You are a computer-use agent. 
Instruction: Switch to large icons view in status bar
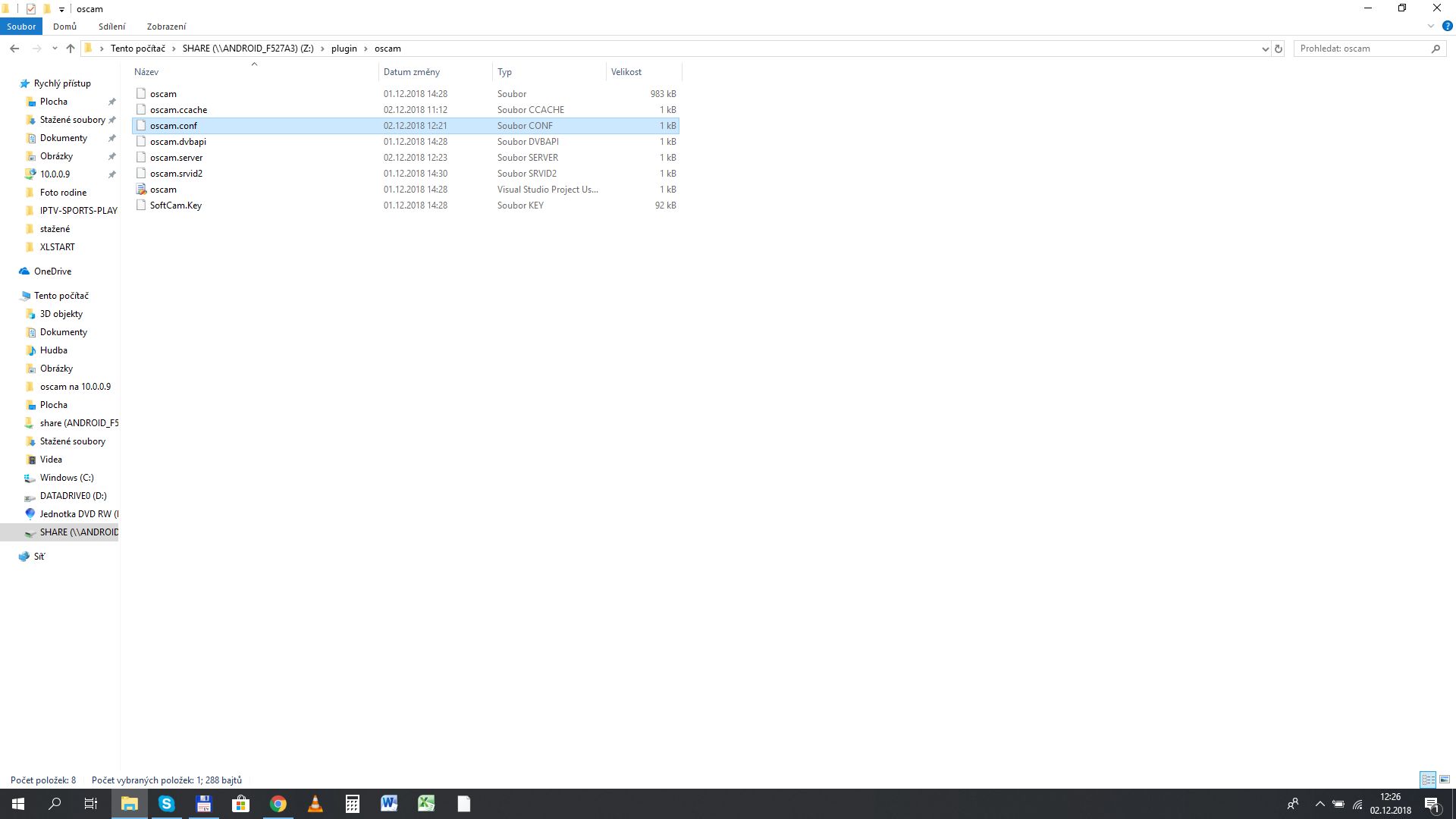[x=1445, y=780]
